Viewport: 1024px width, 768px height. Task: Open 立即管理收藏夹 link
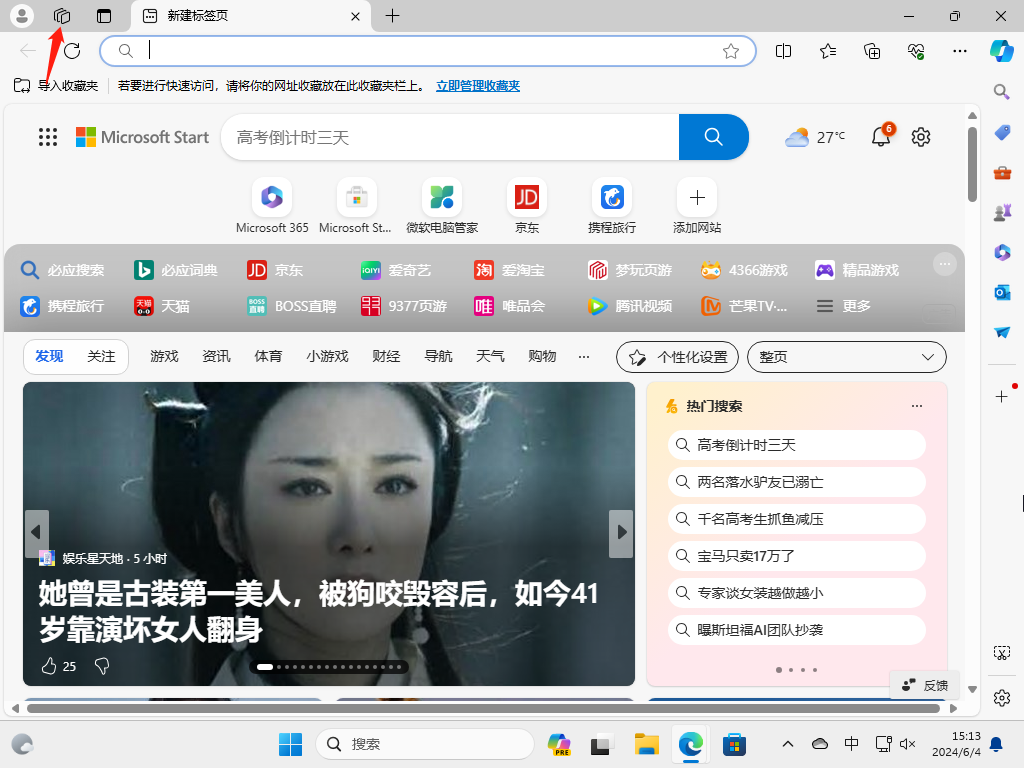point(478,86)
